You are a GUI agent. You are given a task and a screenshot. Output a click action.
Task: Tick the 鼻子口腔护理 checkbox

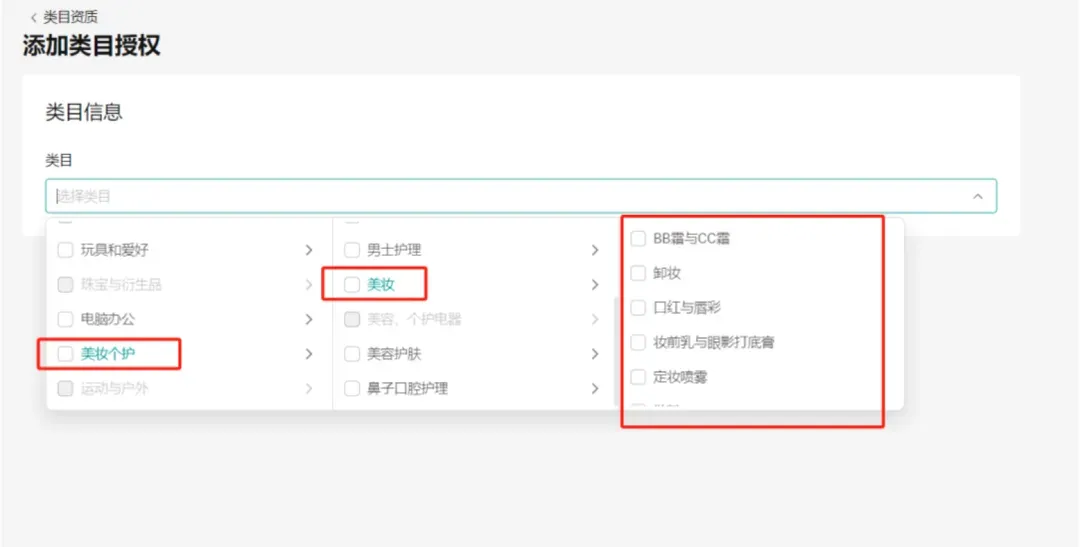(352, 389)
